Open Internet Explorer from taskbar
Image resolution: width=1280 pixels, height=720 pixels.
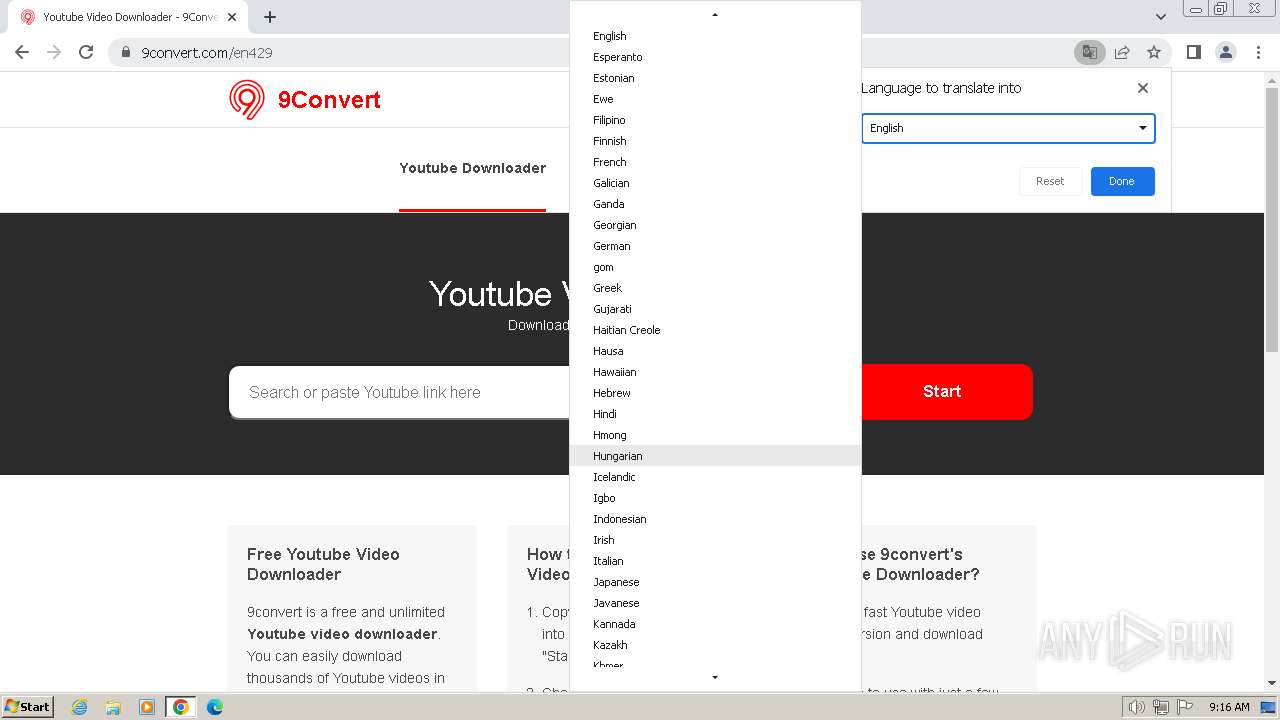point(79,707)
